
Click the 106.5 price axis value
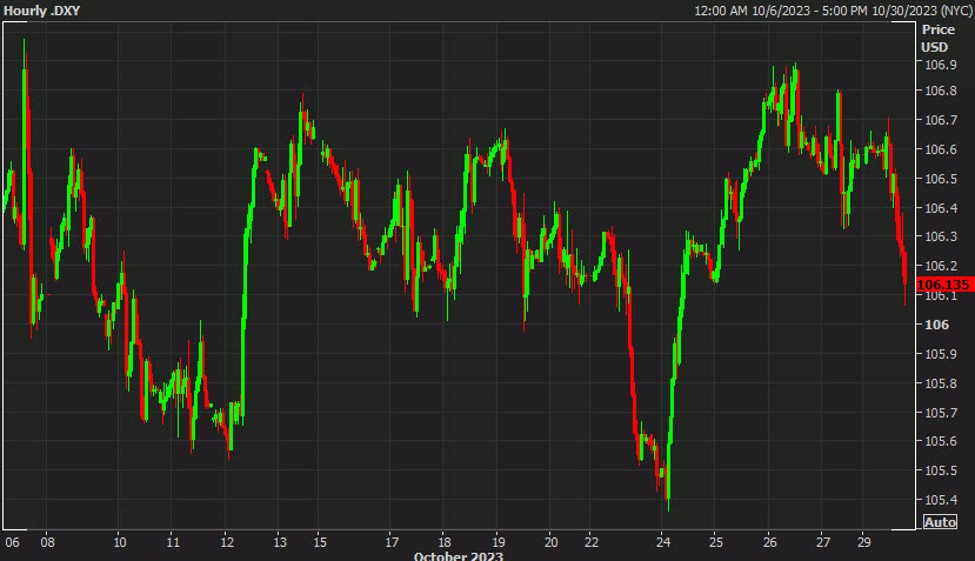(x=940, y=178)
